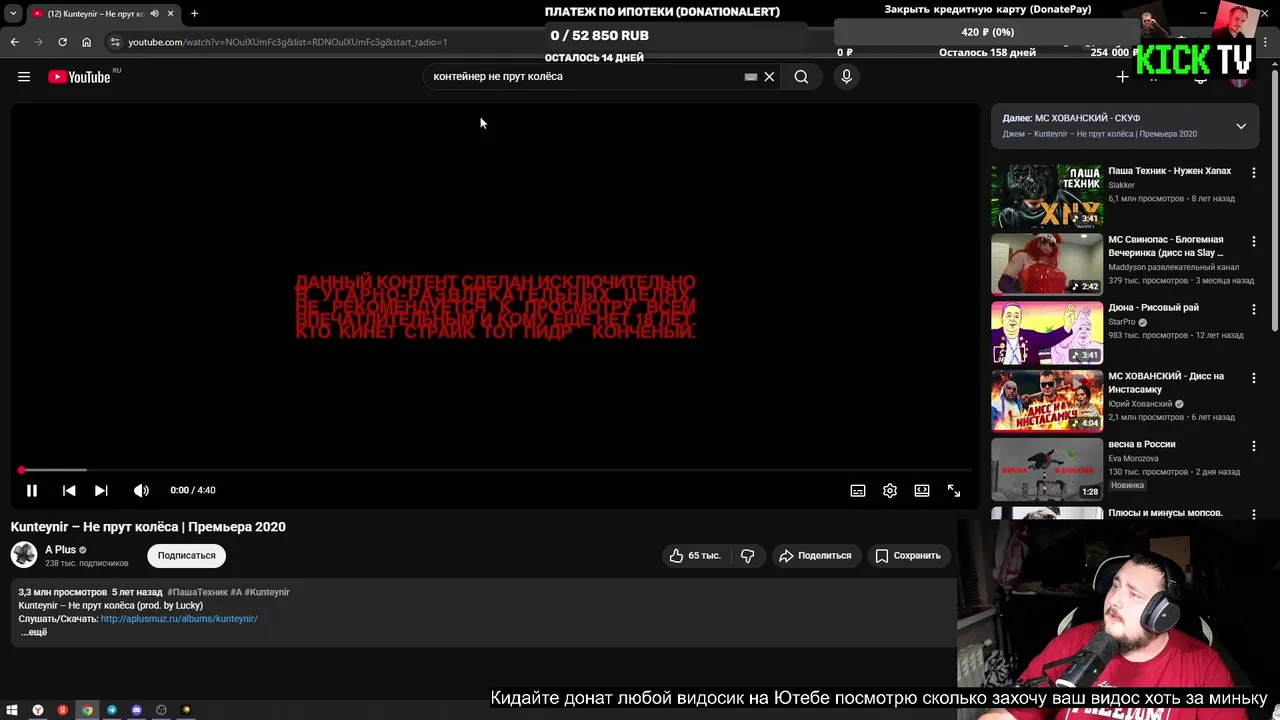Click the #ПашаТехник hashtag

[198, 592]
